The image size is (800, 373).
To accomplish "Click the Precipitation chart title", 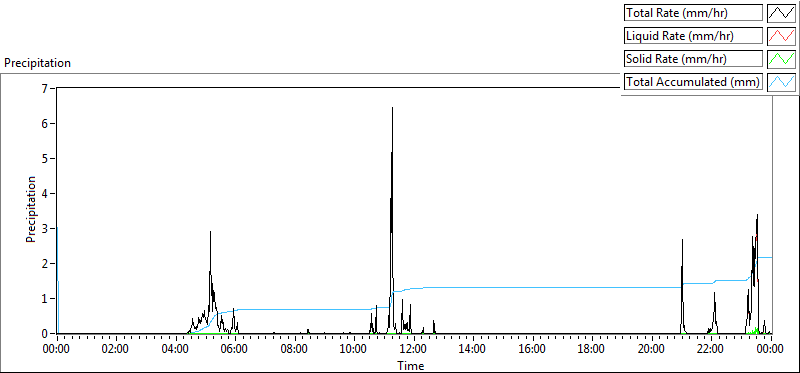I will coord(37,63).
